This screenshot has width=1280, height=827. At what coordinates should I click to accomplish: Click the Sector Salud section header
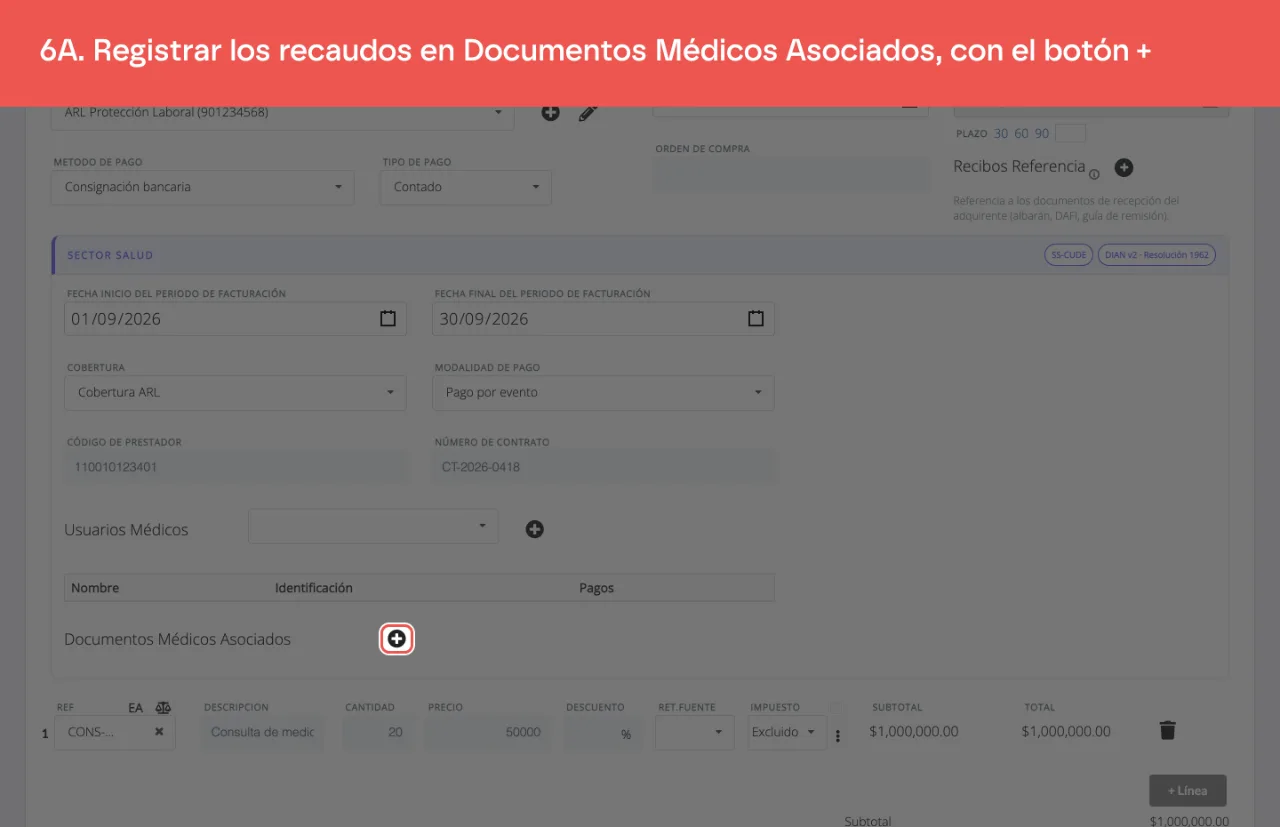pos(640,255)
